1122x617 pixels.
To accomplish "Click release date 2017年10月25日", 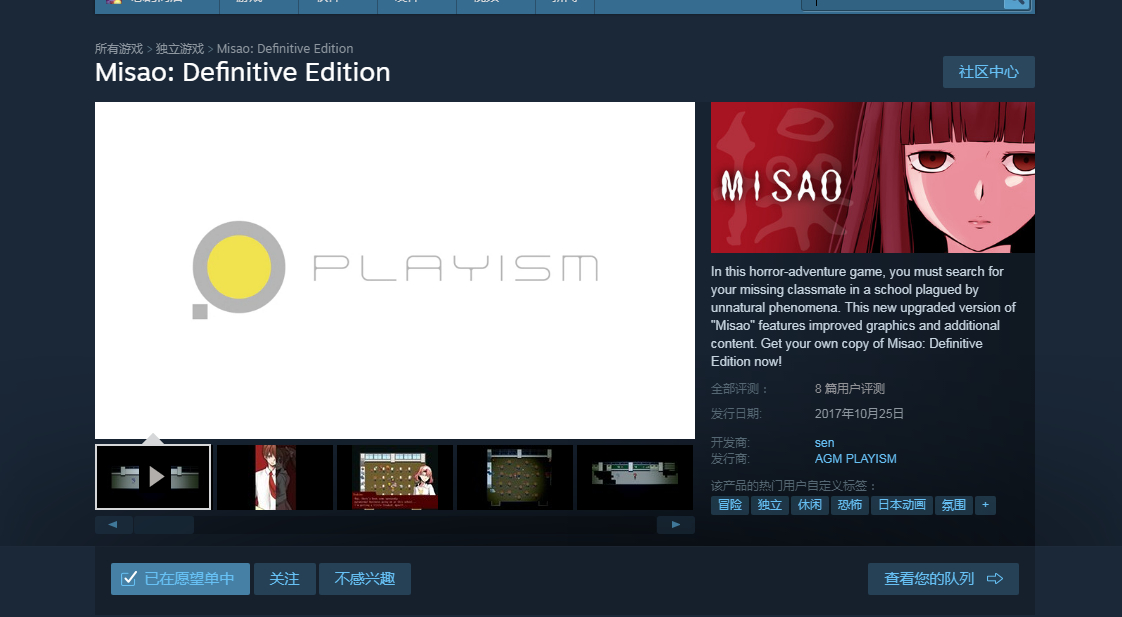I will coord(859,414).
